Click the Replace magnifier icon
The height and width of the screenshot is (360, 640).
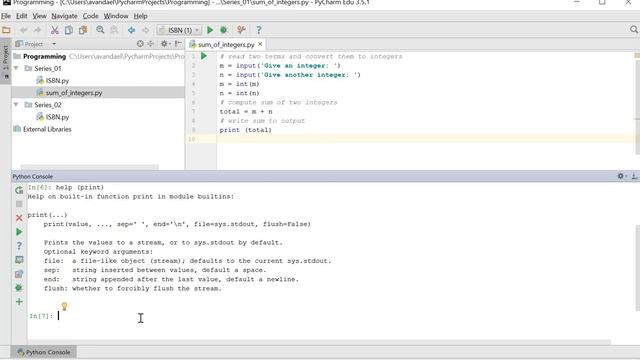click(x=115, y=30)
